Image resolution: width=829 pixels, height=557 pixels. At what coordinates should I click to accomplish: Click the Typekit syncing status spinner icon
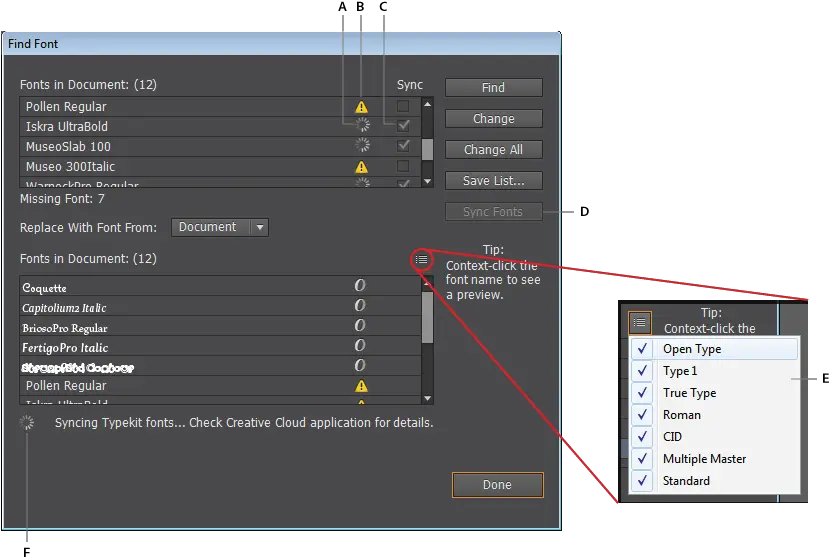pyautogui.click(x=26, y=422)
